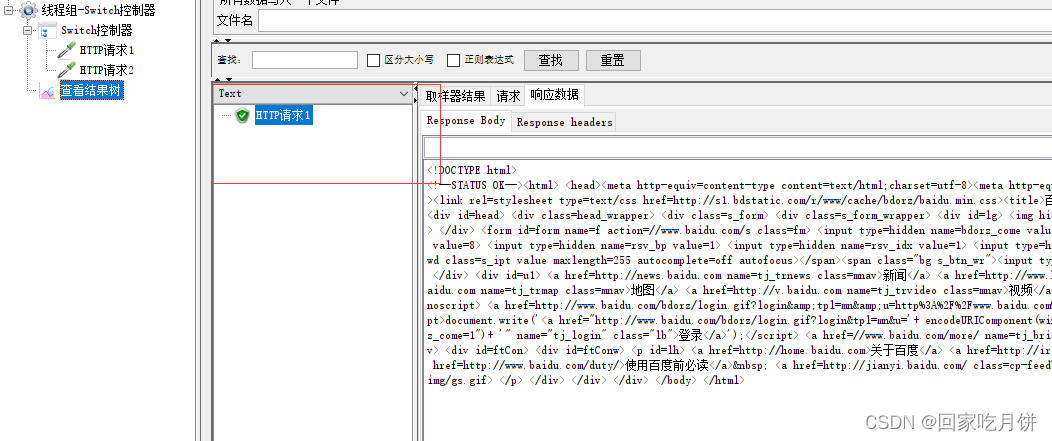This screenshot has height=441, width=1052.
Task: Open the Response Body sub-tab
Action: click(466, 121)
